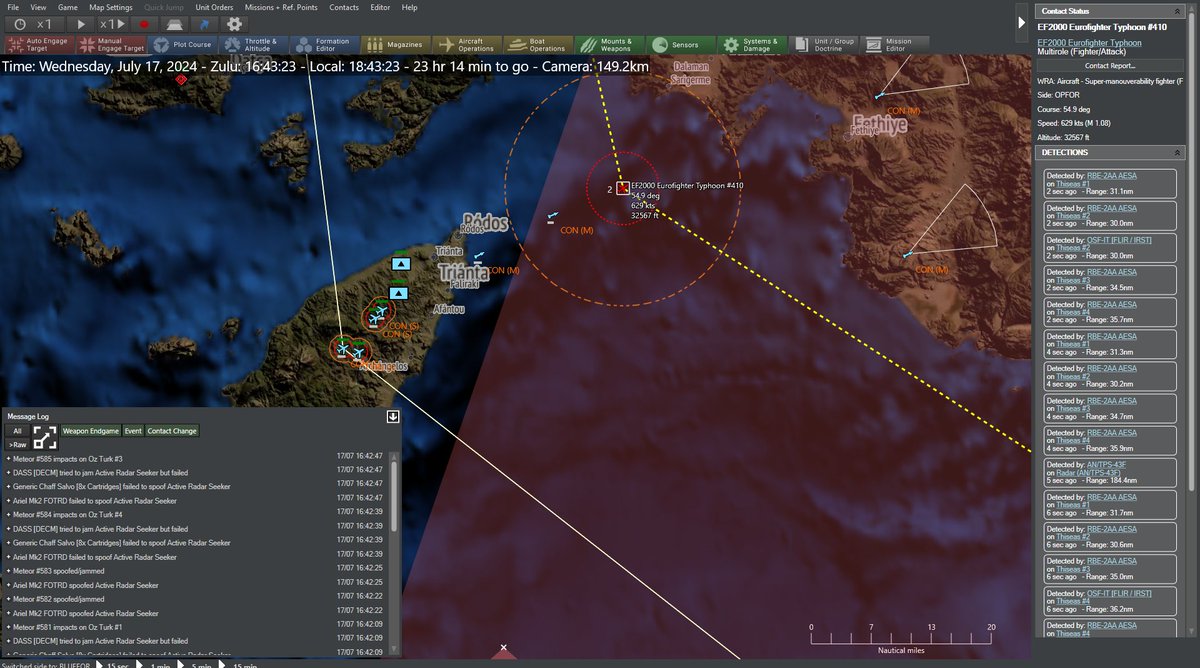Click the blue arrow toolbar icon

[x=204, y=23]
